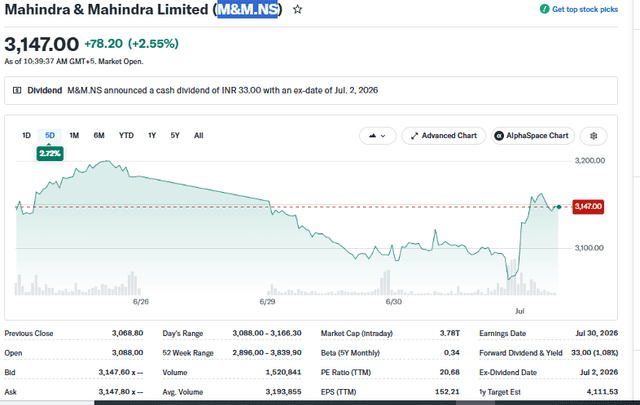
Task: Click the Avg. Volume value 3,193,855
Action: click(x=283, y=392)
